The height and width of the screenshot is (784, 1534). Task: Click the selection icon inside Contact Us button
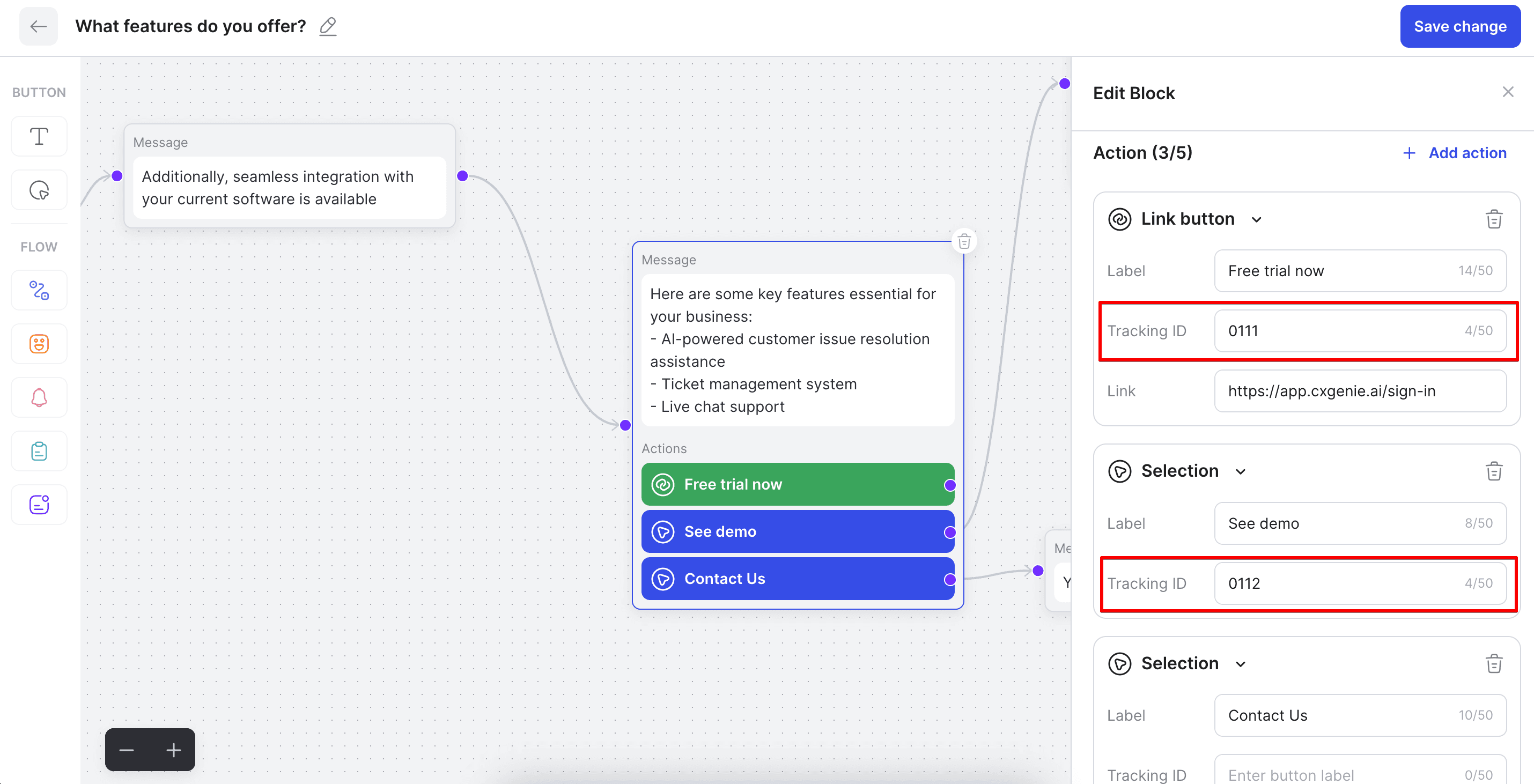[663, 579]
